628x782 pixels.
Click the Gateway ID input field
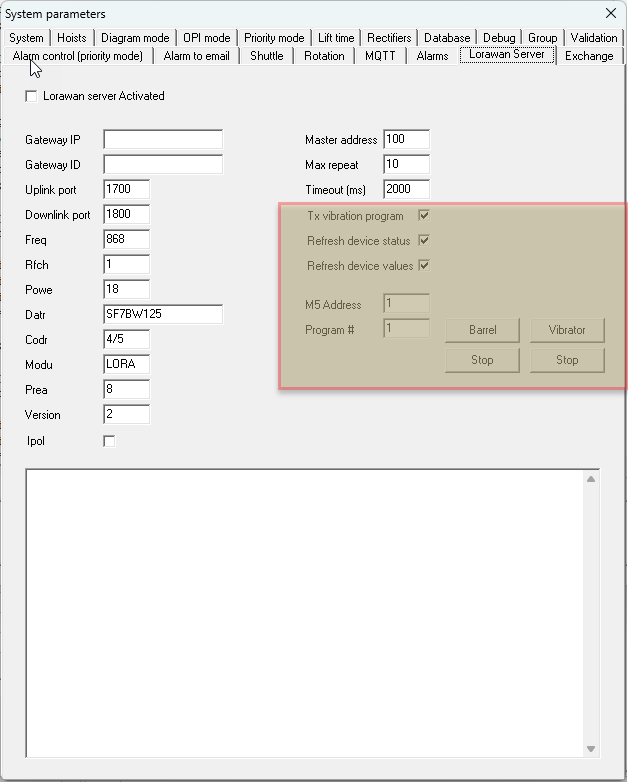pyautogui.click(x=163, y=164)
